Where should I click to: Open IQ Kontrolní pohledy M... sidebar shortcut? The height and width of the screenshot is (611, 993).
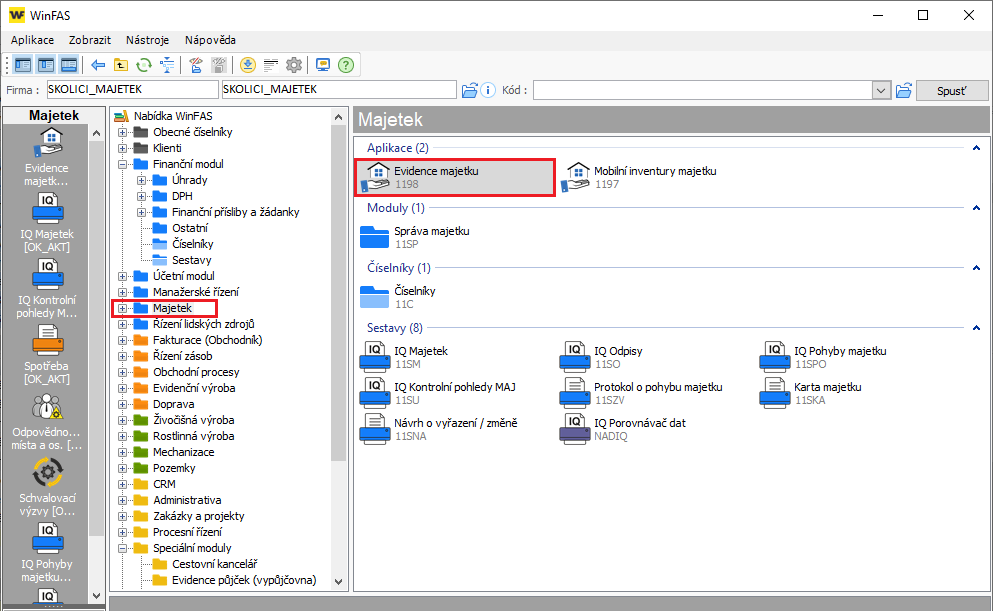click(47, 289)
